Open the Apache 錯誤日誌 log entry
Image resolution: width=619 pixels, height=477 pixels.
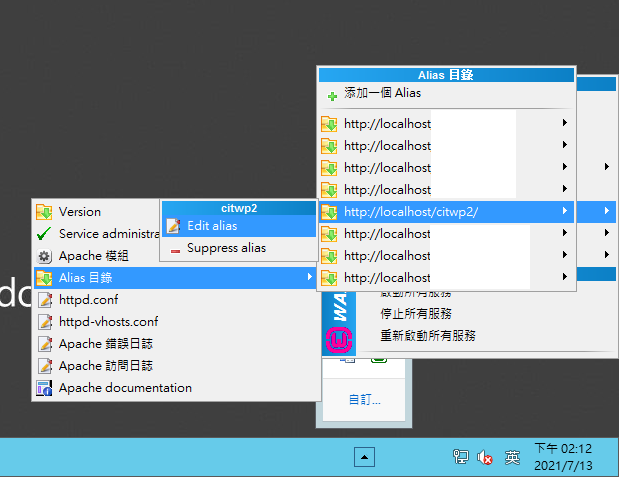coord(105,344)
